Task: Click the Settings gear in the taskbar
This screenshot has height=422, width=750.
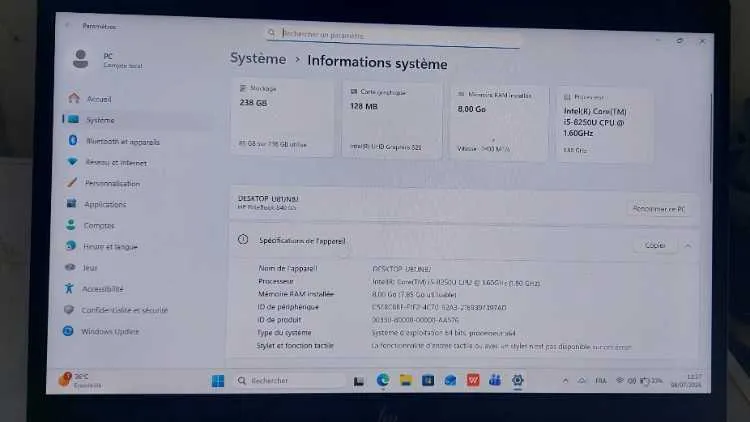Action: [x=517, y=380]
